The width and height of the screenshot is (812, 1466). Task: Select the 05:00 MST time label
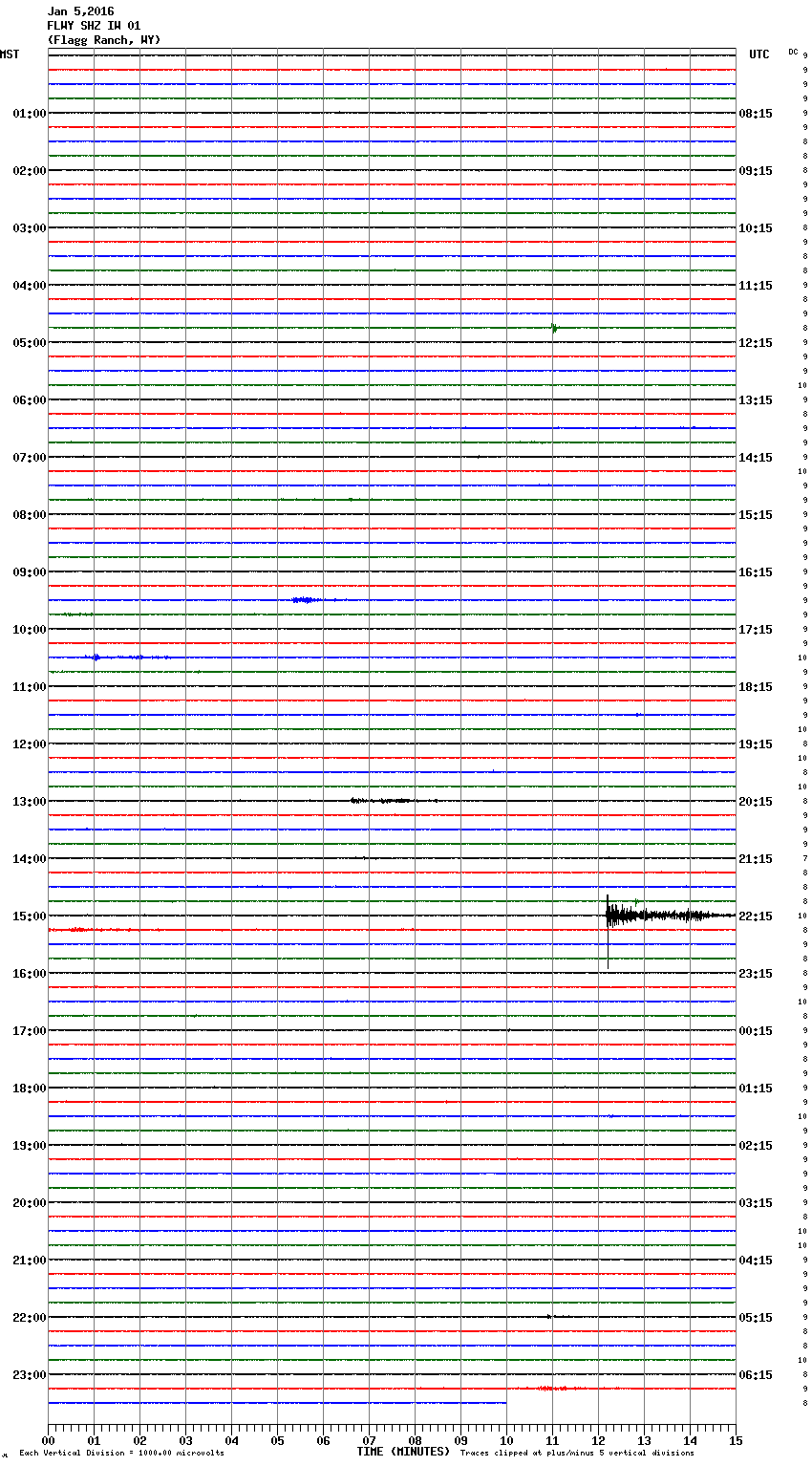[30, 343]
